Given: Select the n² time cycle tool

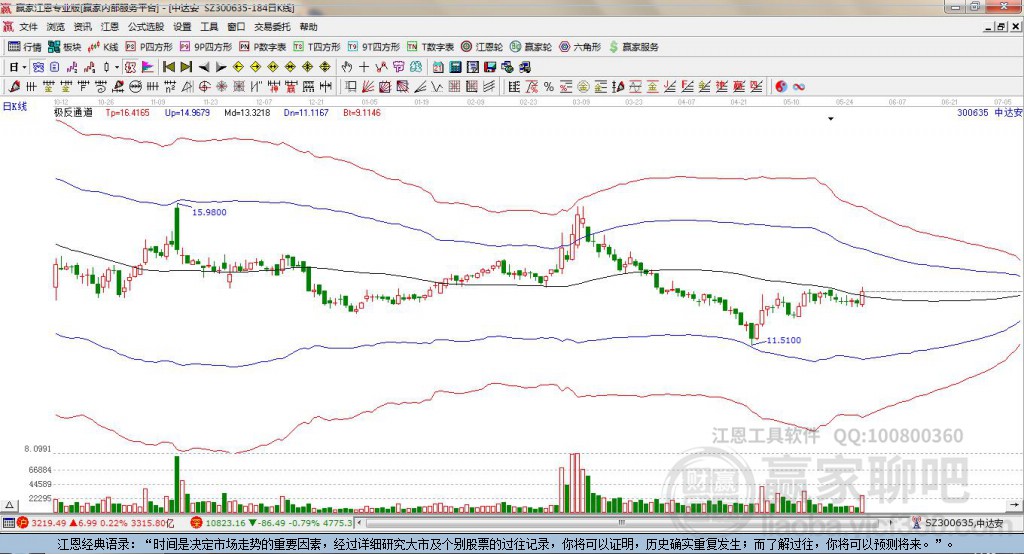Looking at the screenshot, I should pyautogui.click(x=169, y=86).
